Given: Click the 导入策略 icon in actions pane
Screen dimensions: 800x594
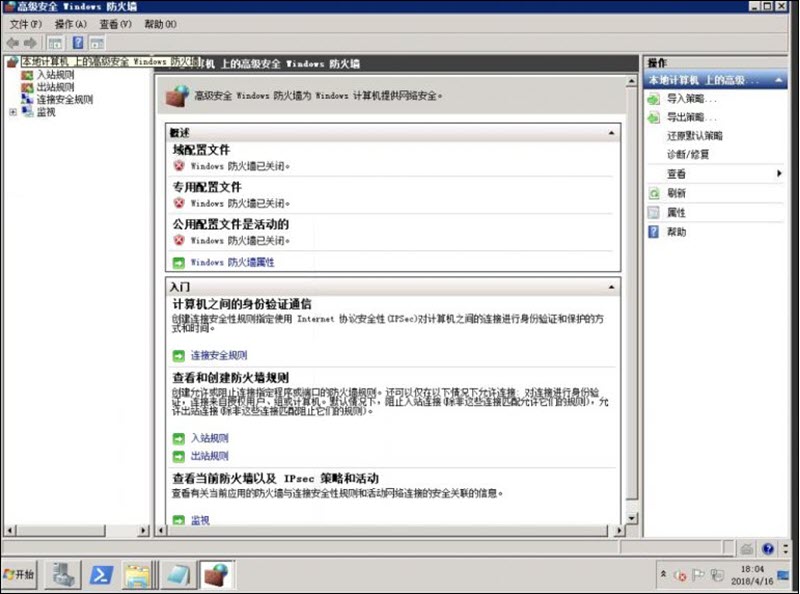Looking at the screenshot, I should [x=654, y=99].
